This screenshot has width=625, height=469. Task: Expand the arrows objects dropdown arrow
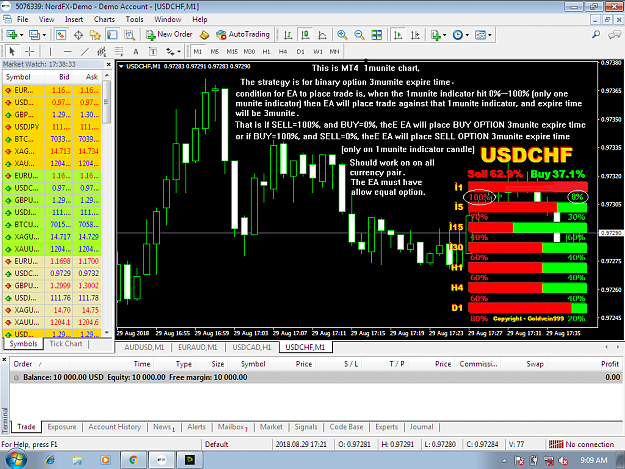[x=179, y=51]
